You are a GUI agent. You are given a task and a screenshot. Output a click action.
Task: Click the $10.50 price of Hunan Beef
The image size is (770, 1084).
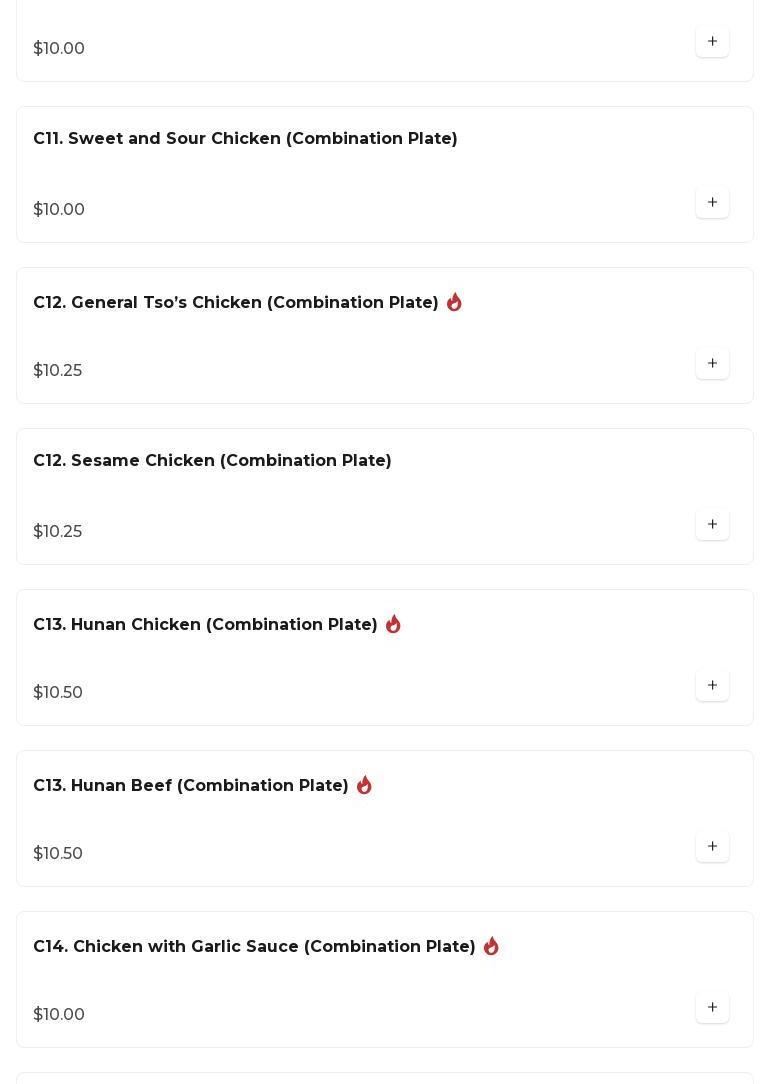coord(58,854)
